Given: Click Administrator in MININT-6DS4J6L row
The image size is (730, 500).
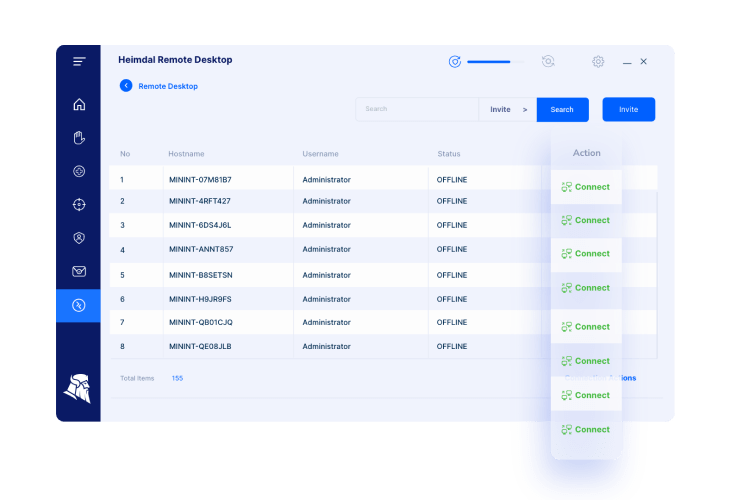Looking at the screenshot, I should click(x=326, y=225).
